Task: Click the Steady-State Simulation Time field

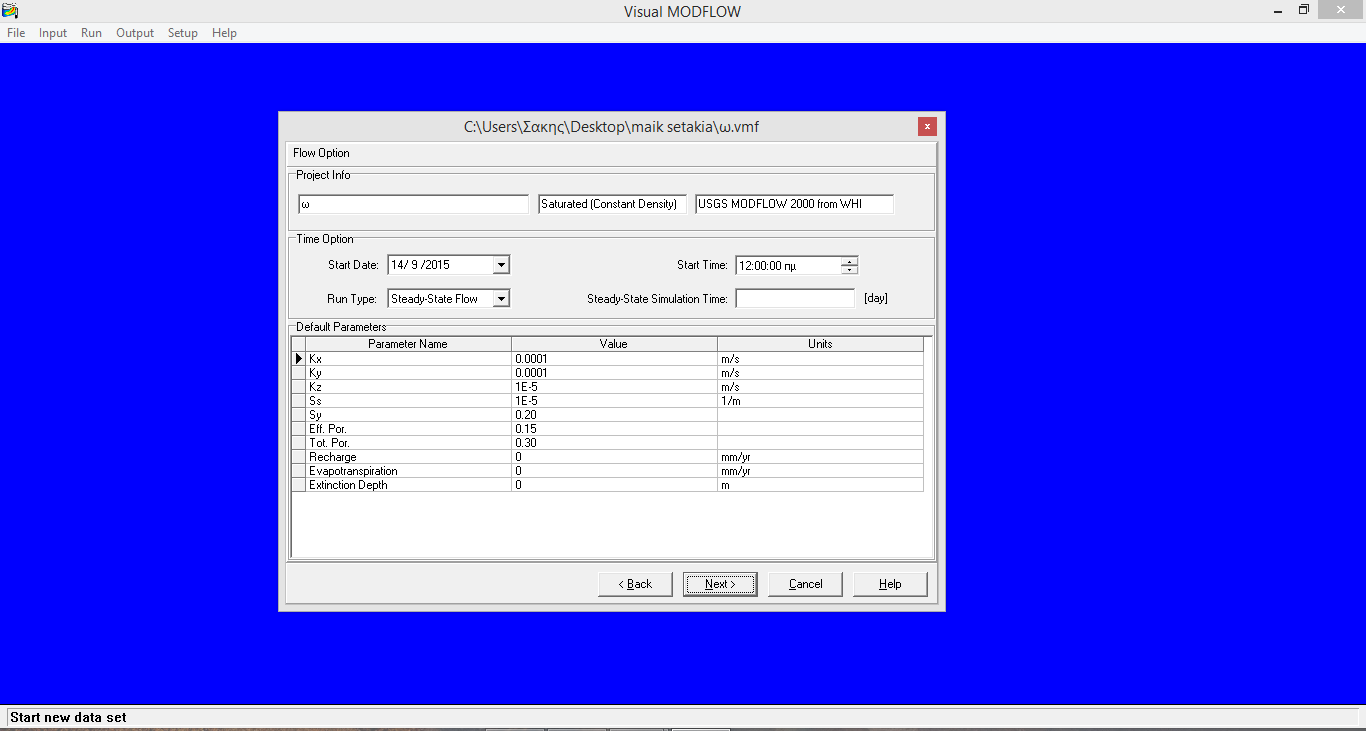Action: pos(795,298)
